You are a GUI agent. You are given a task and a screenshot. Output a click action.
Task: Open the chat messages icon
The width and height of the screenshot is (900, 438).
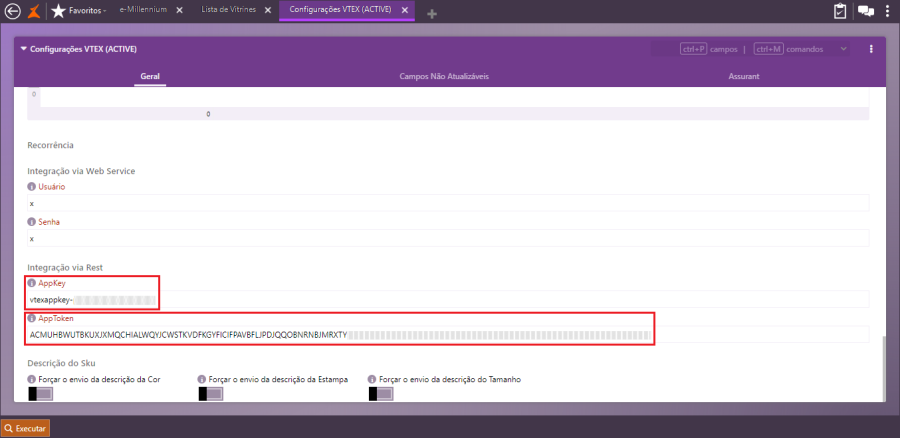[x=866, y=11]
